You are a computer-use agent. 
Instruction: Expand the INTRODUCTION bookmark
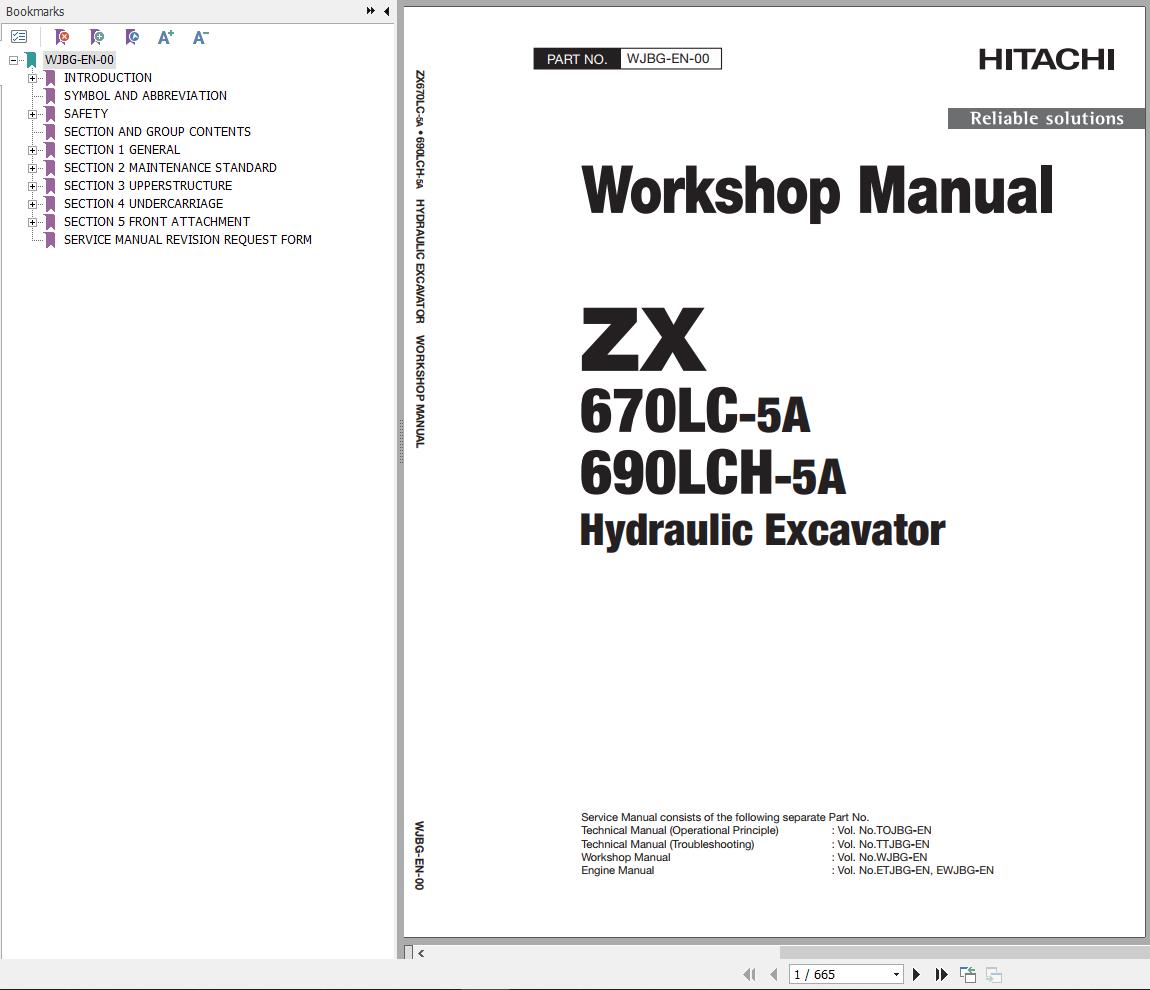point(32,78)
